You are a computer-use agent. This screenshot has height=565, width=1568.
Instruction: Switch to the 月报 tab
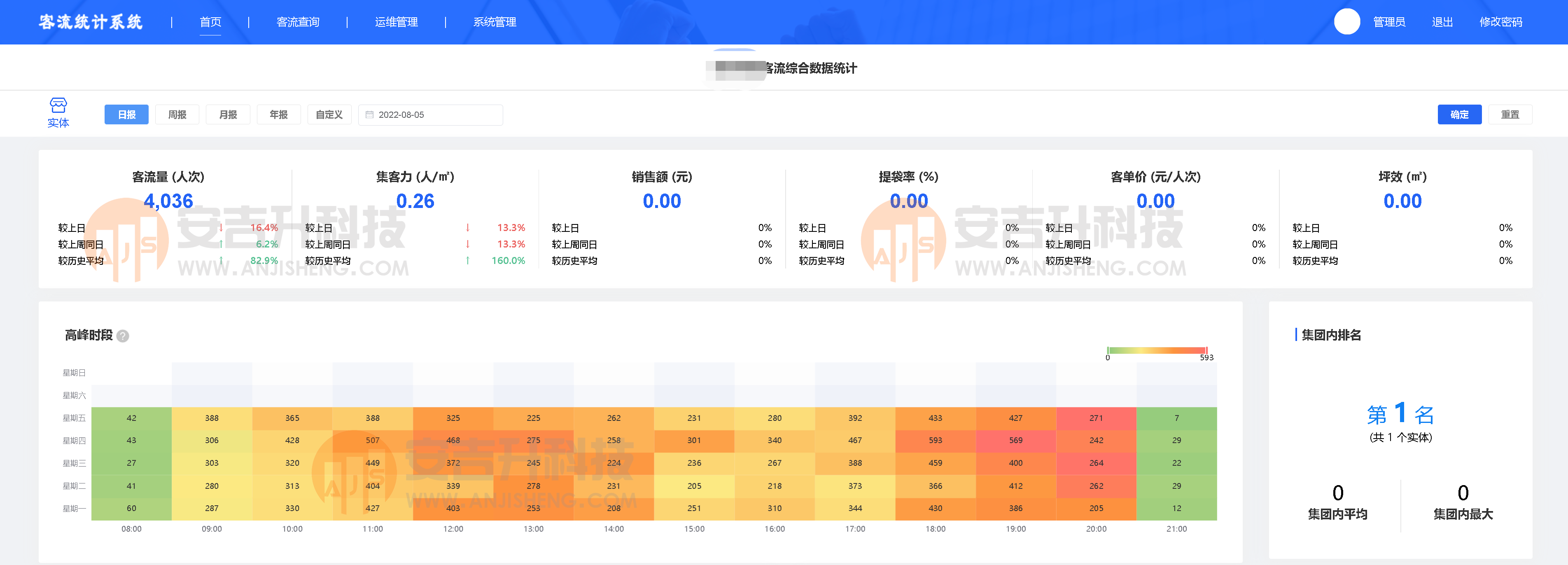tap(228, 114)
